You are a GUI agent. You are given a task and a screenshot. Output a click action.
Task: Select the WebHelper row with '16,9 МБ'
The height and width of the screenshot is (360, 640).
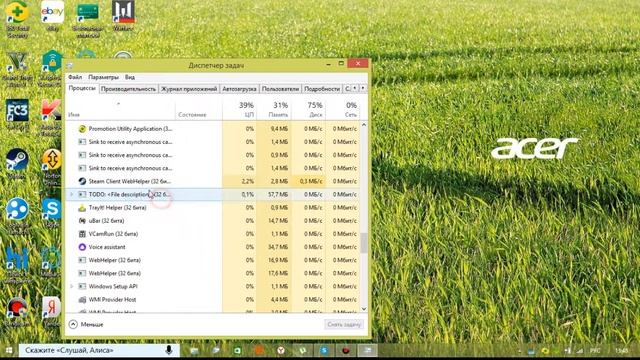point(213,260)
